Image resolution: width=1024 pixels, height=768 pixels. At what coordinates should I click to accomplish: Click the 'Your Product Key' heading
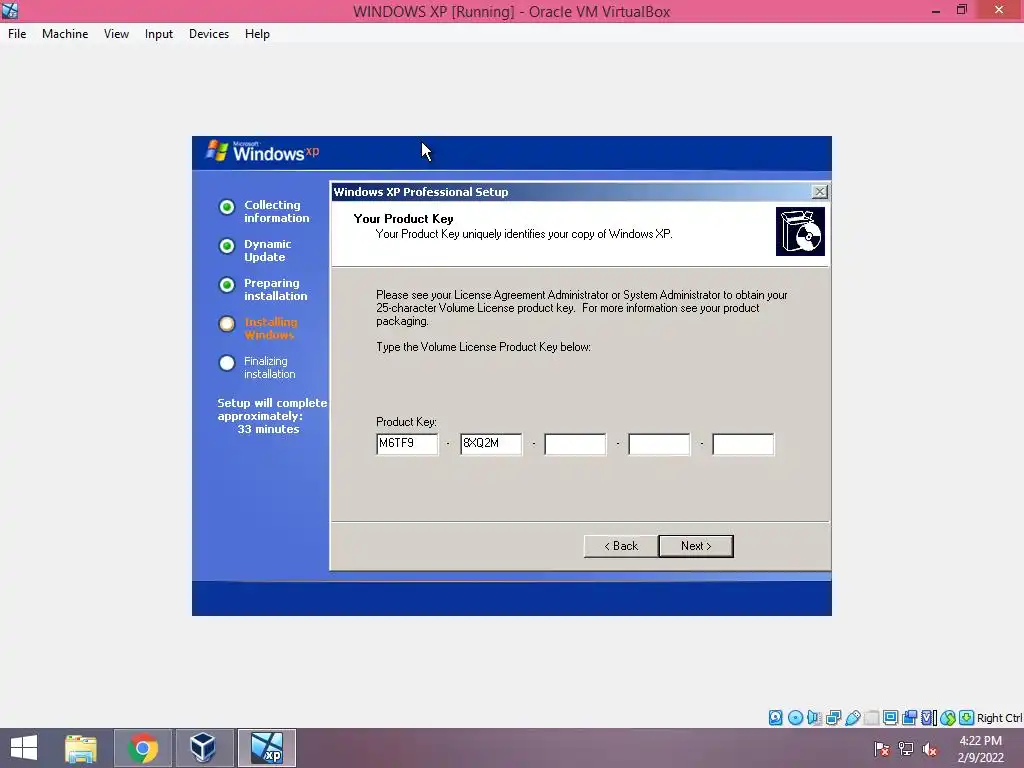click(404, 219)
